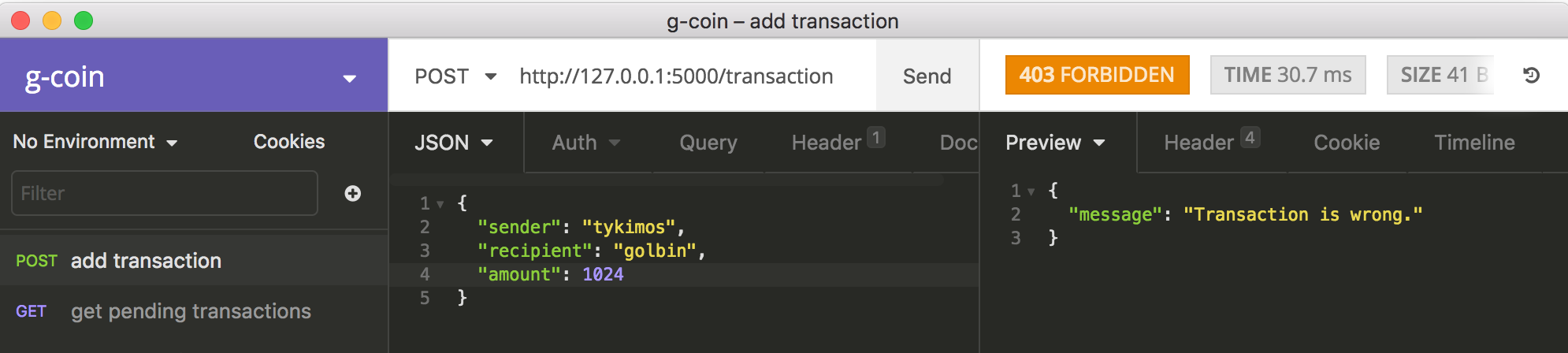Expand the Auth tab dropdown
This screenshot has height=353, width=1568.
tap(586, 143)
